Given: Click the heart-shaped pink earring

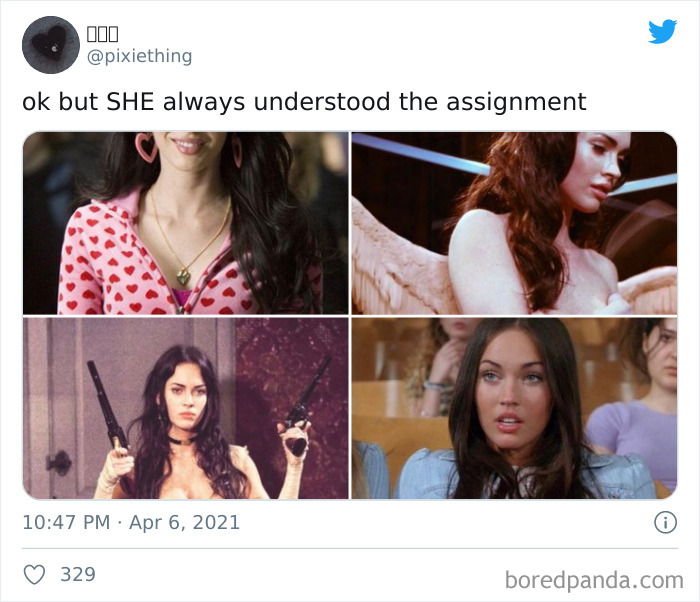Looking at the screenshot, I should click(146, 147).
